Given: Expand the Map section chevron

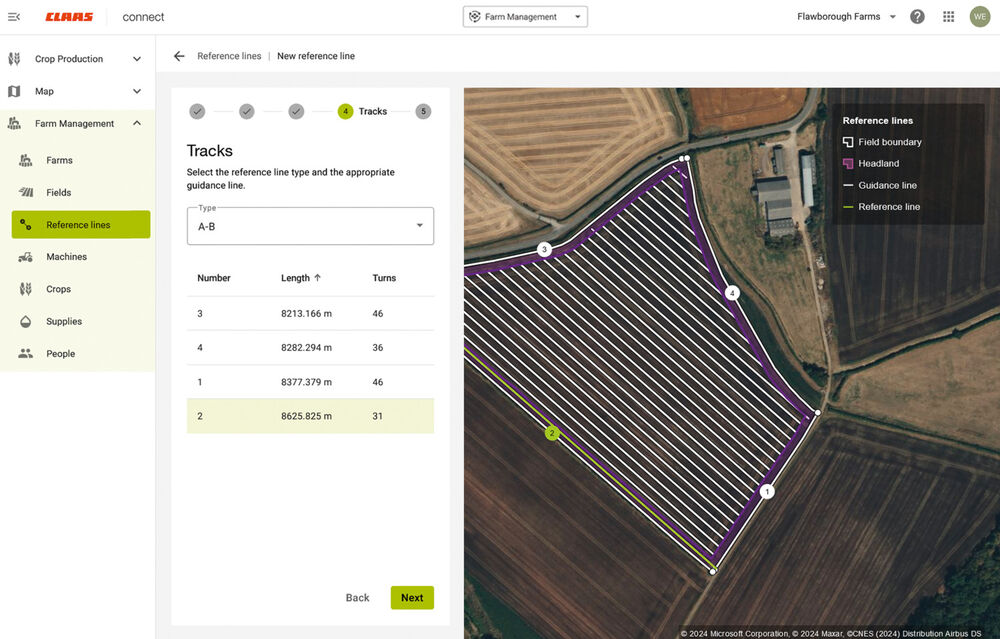Looking at the screenshot, I should click(136, 91).
